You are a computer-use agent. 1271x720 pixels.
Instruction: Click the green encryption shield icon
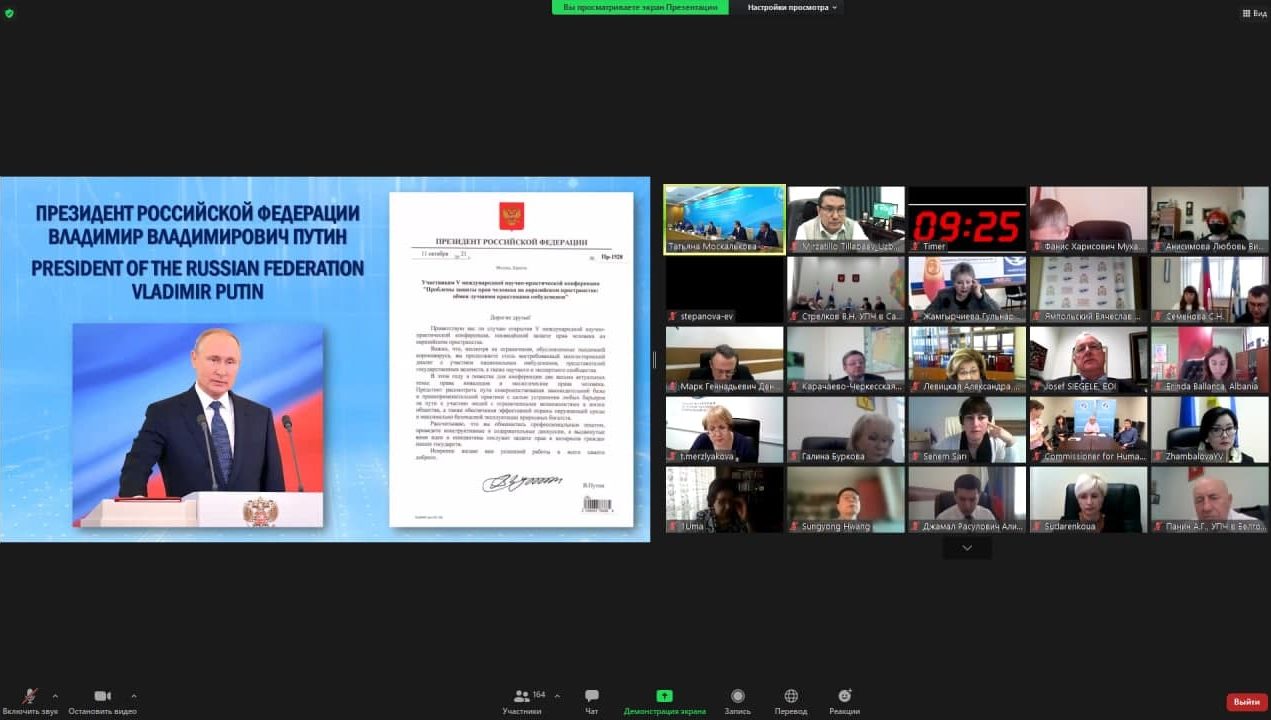[9, 13]
